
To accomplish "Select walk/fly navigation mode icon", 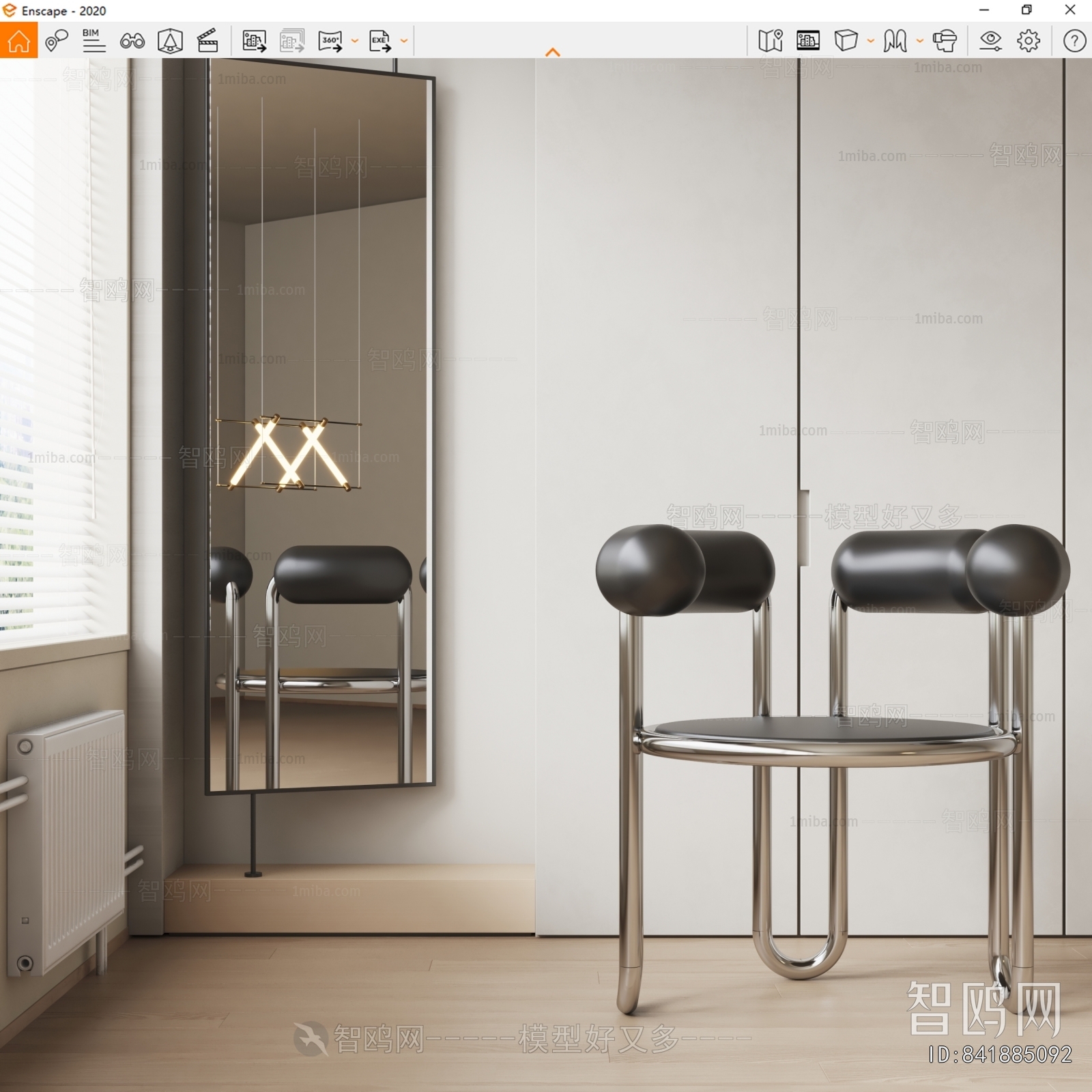I will [x=895, y=41].
